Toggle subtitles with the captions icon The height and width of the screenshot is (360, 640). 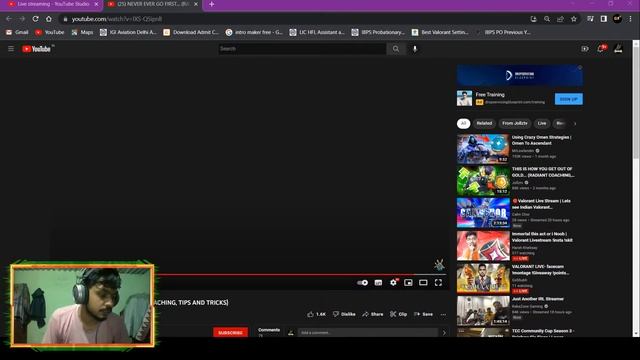pos(378,282)
